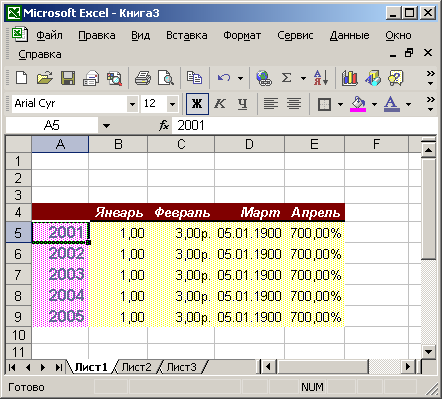Open file using the folder icon
Viewport: 442px width, 399px height.
click(x=45, y=78)
